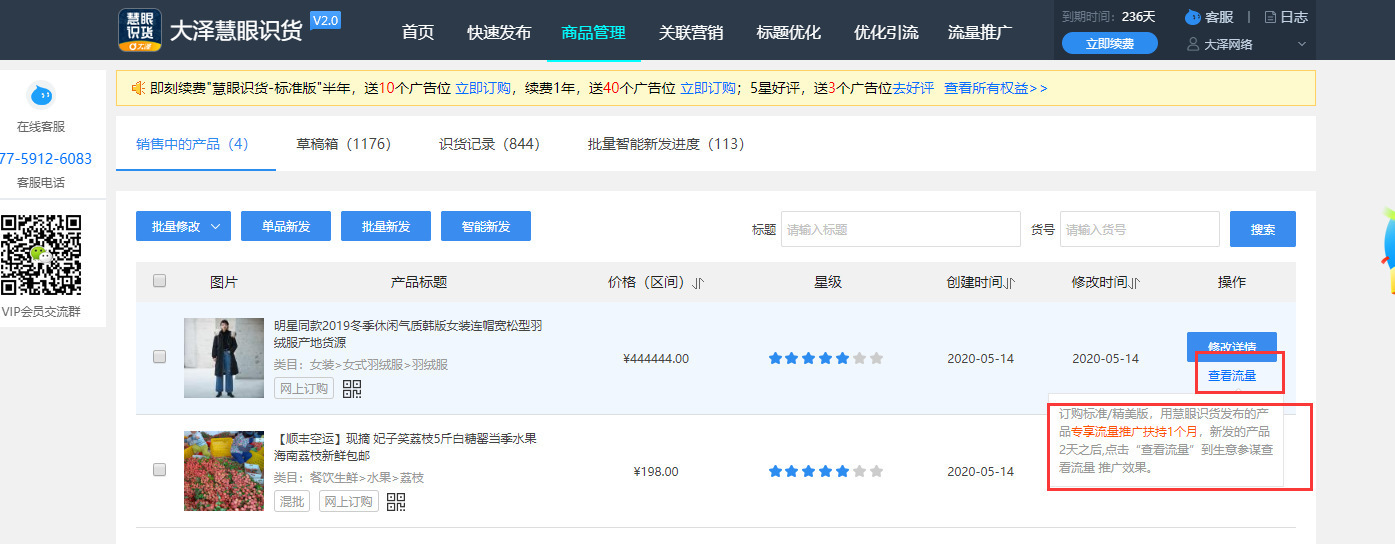The width and height of the screenshot is (1395, 544).
Task: Click the 立即续费 button
Action: pos(1109,44)
